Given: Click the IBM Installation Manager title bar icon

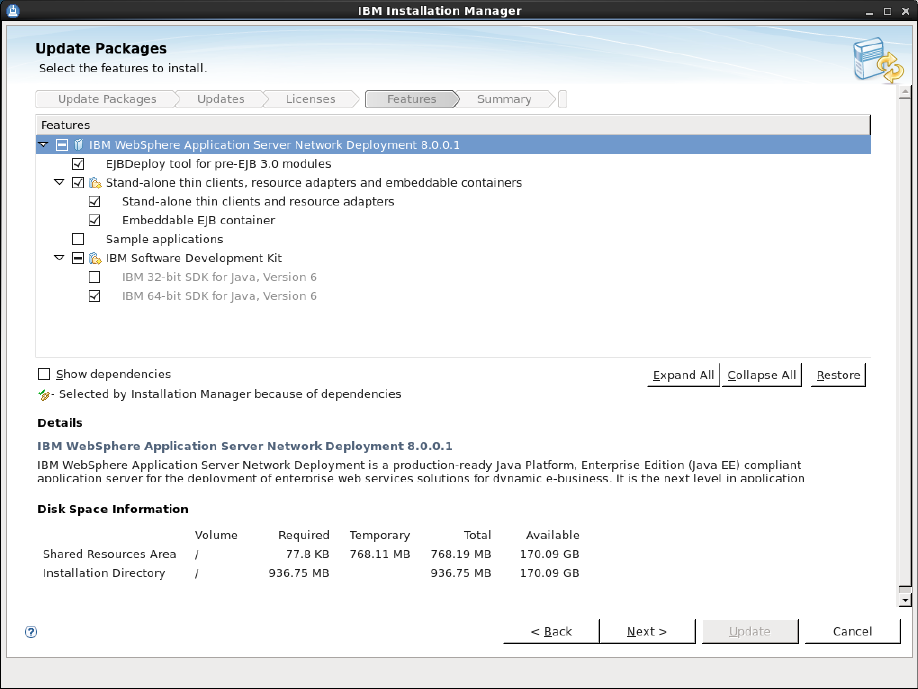Looking at the screenshot, I should tap(13, 11).
